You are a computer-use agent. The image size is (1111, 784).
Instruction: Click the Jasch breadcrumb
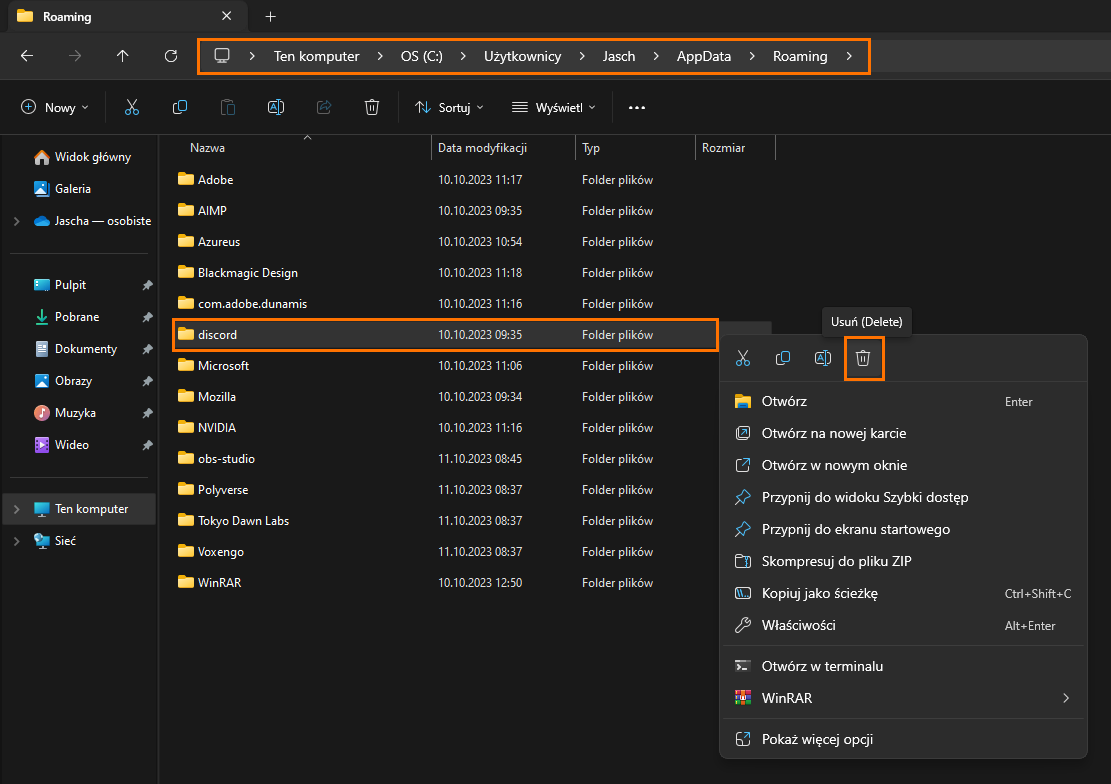[619, 56]
